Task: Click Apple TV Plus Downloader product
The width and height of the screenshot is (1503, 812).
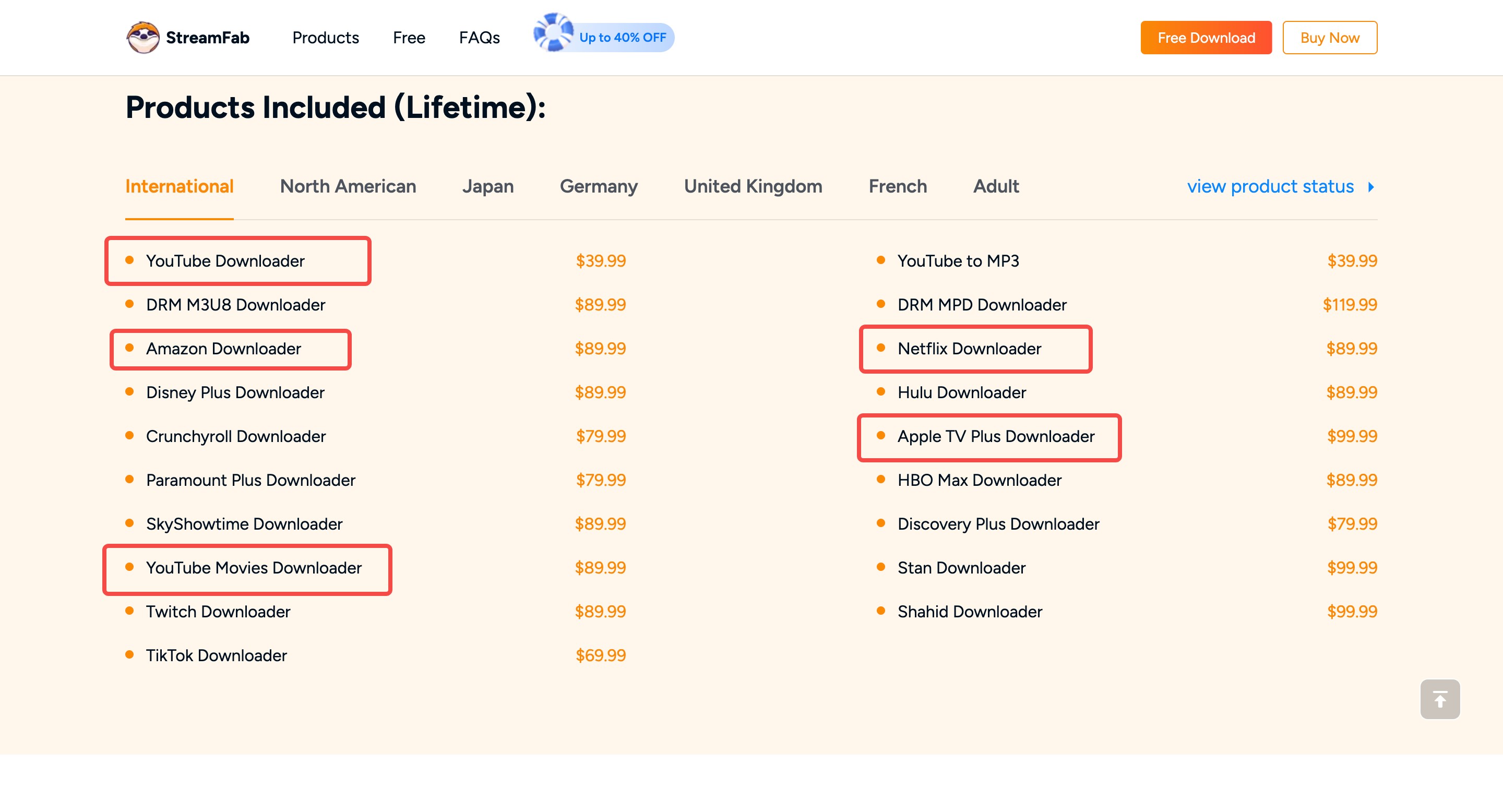Action: pyautogui.click(x=996, y=436)
